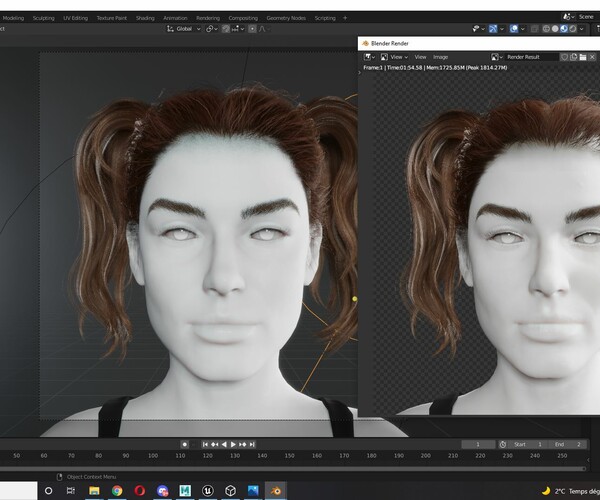
Task: Open the Geometry Nodes workspace
Action: (x=286, y=18)
